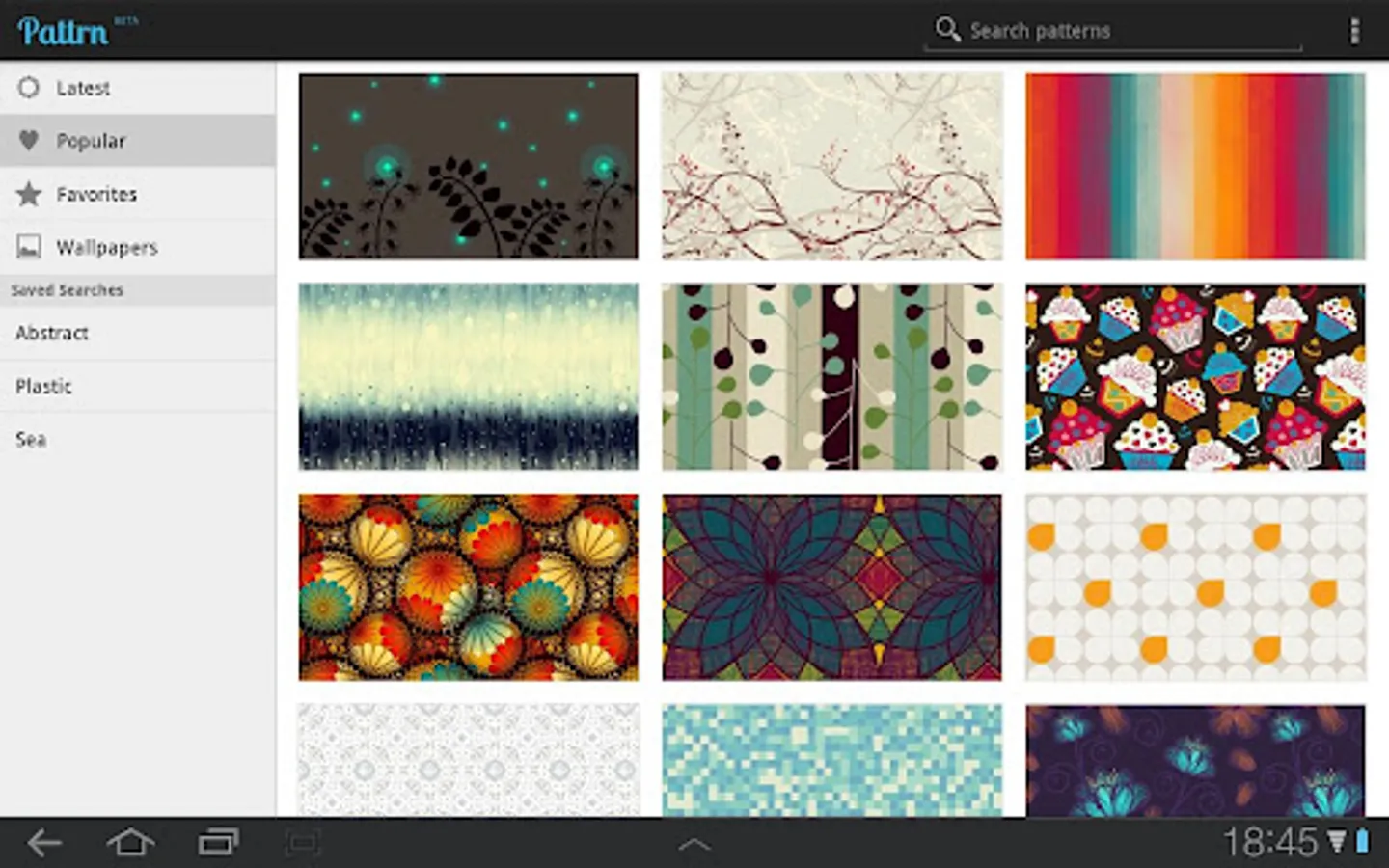Open the Latest patterns section
1389x868 pixels.
tap(138, 88)
